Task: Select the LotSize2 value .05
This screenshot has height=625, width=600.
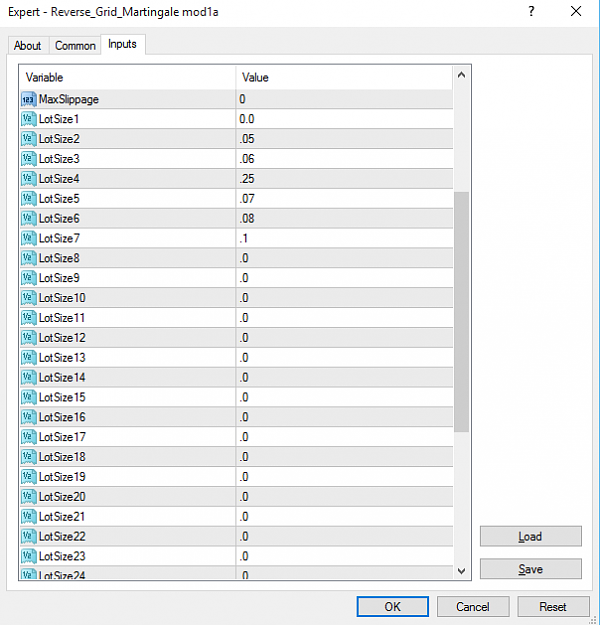Action: click(344, 139)
